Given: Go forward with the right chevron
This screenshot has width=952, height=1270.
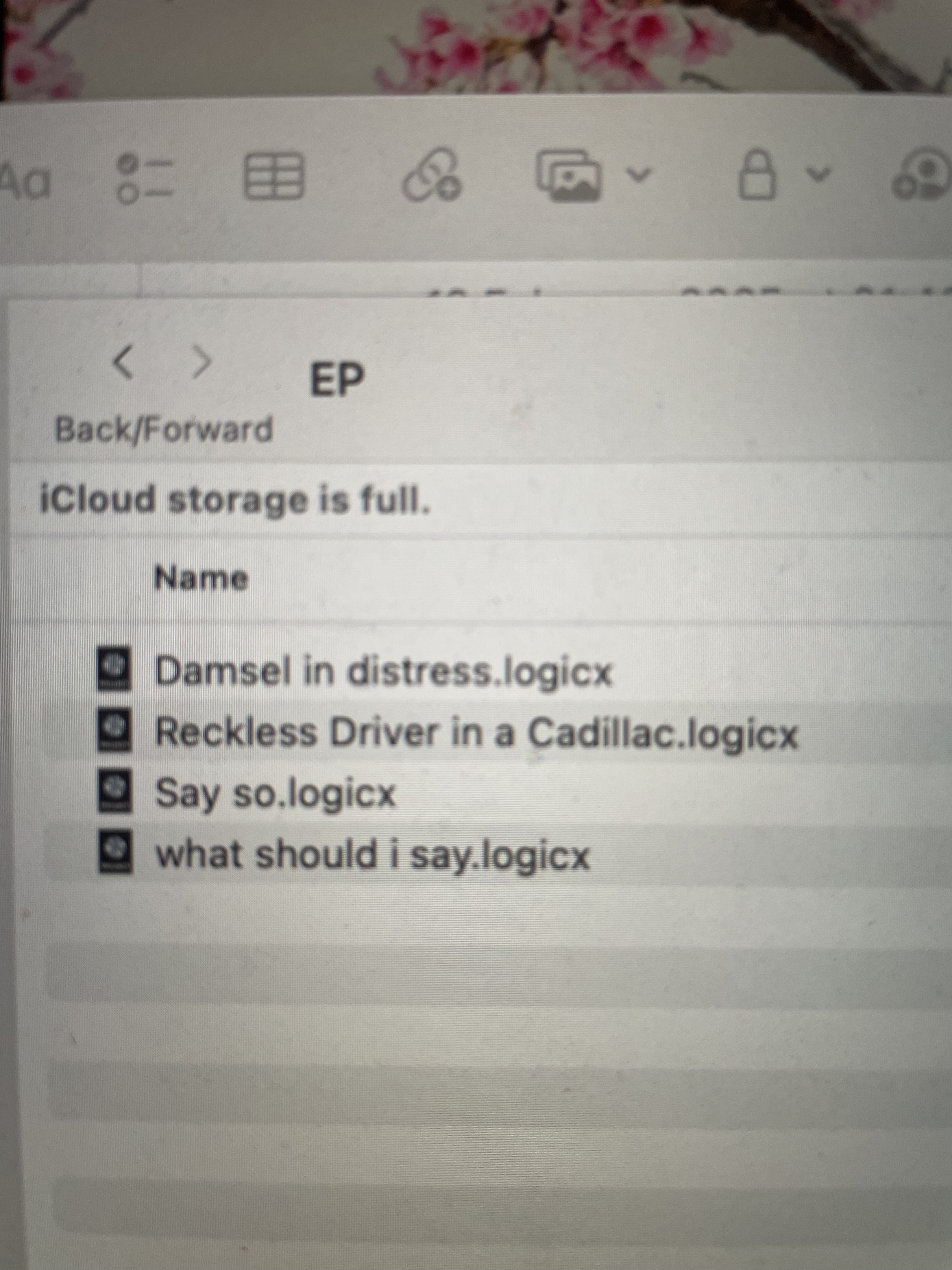Looking at the screenshot, I should pyautogui.click(x=200, y=362).
